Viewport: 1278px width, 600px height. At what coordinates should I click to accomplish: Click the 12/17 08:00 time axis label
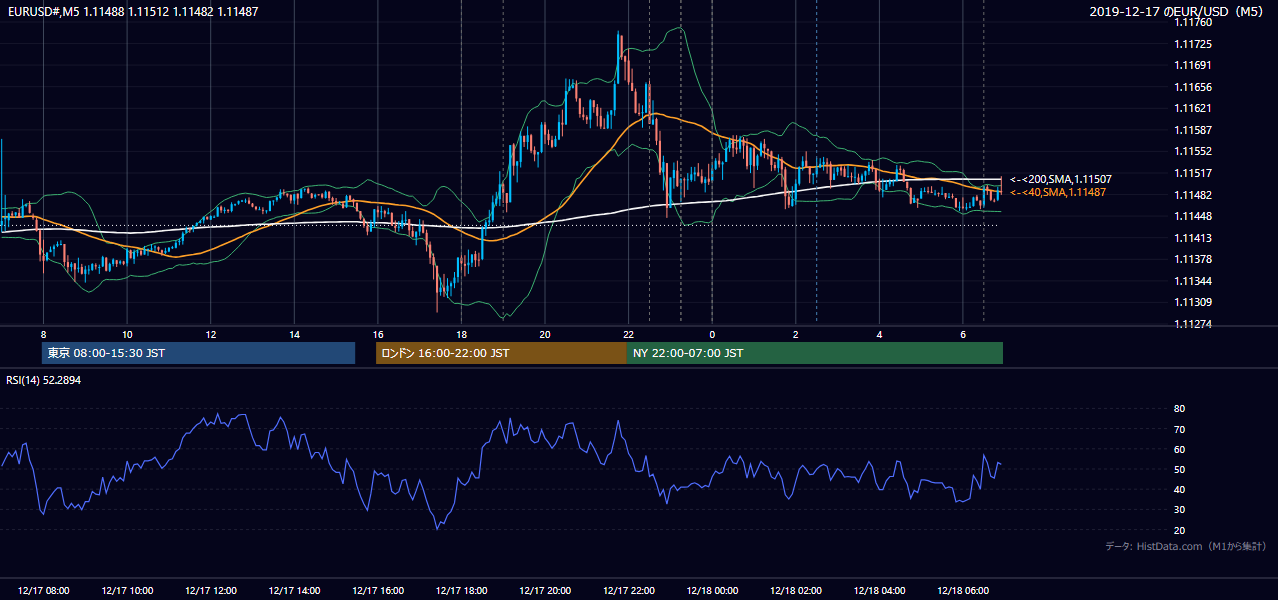pos(43,591)
